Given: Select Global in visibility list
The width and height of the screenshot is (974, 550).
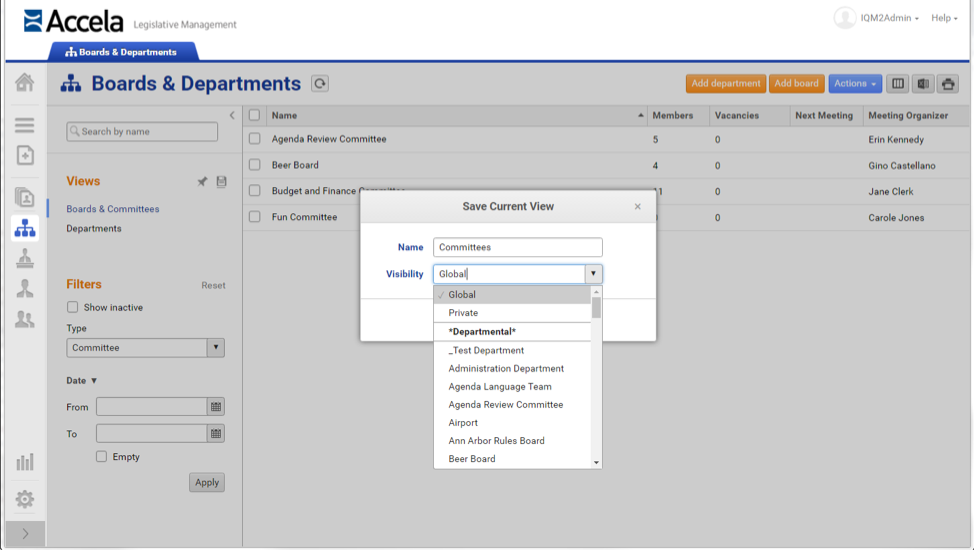Looking at the screenshot, I should click(x=512, y=295).
